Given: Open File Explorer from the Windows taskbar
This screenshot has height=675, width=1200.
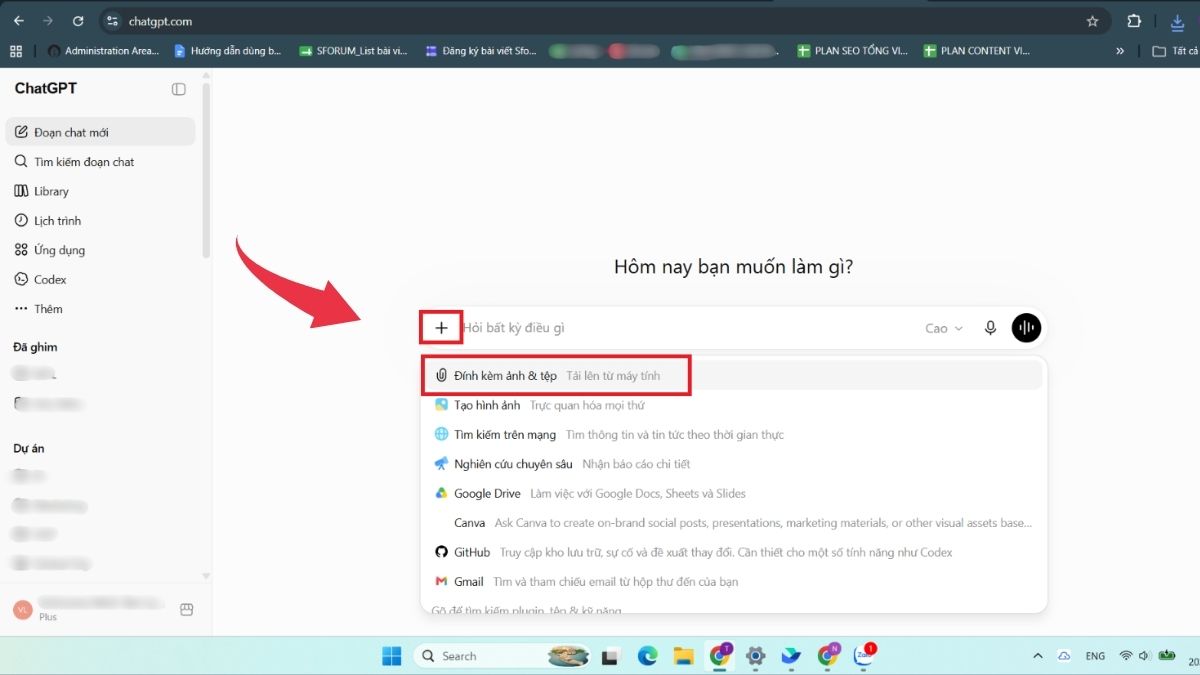Looking at the screenshot, I should point(683,656).
